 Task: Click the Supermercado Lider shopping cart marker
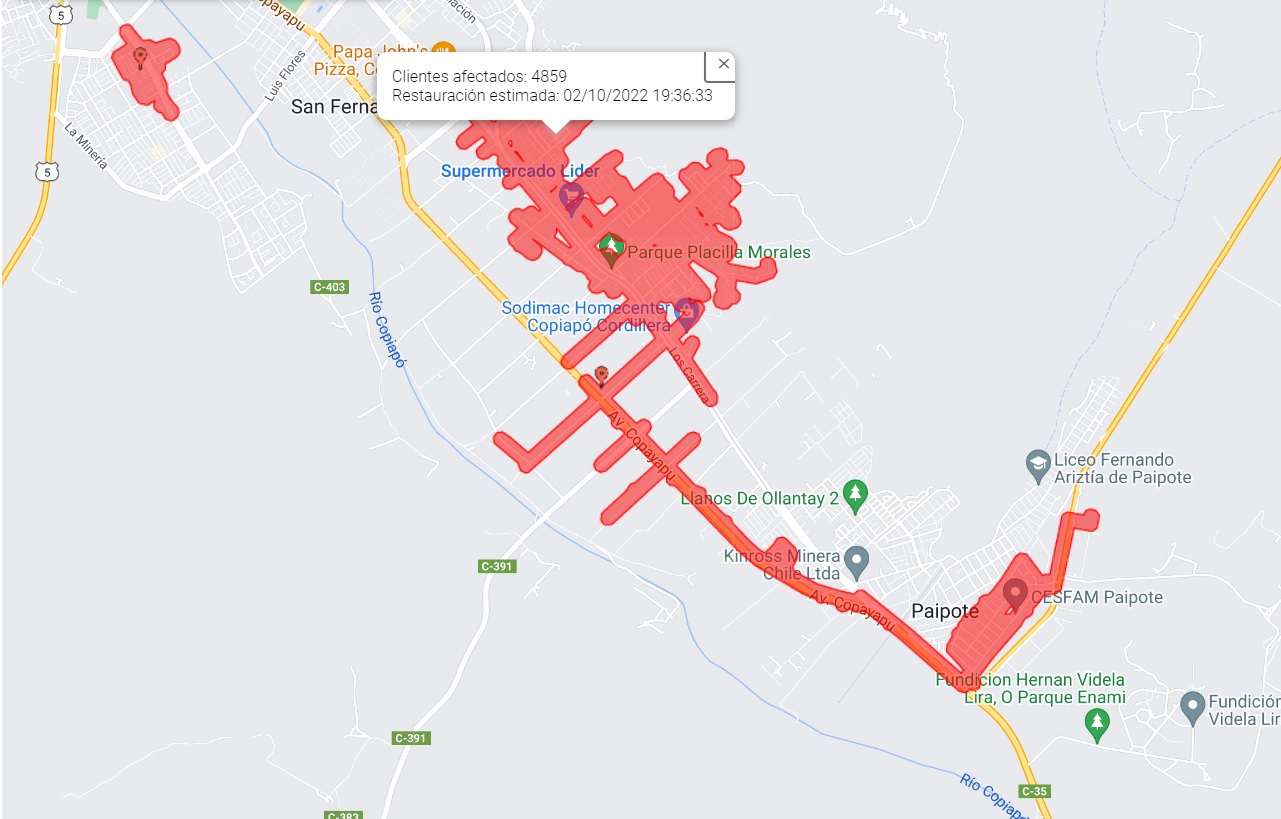(x=571, y=198)
